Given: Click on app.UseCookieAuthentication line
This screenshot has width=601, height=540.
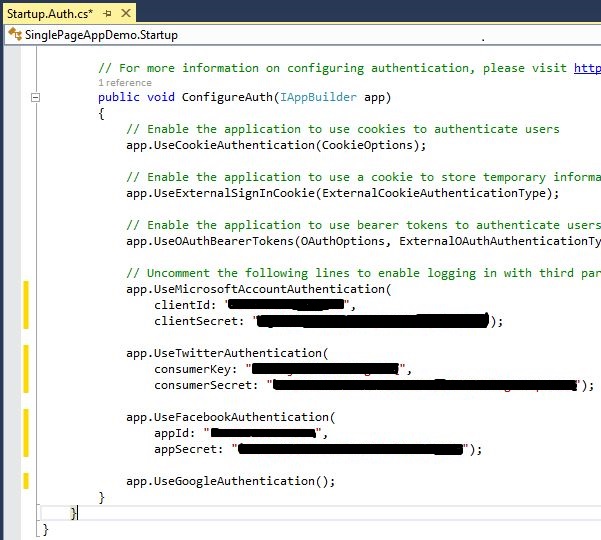Looking at the screenshot, I should tap(276, 145).
